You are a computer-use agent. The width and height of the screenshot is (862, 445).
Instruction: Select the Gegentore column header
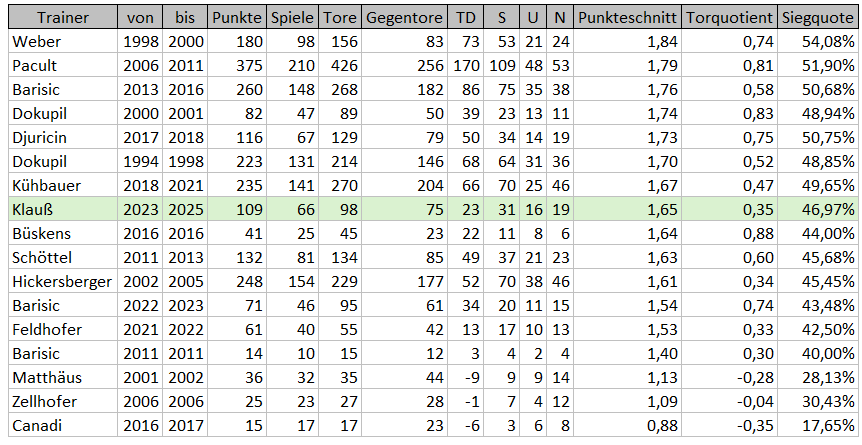tap(404, 18)
